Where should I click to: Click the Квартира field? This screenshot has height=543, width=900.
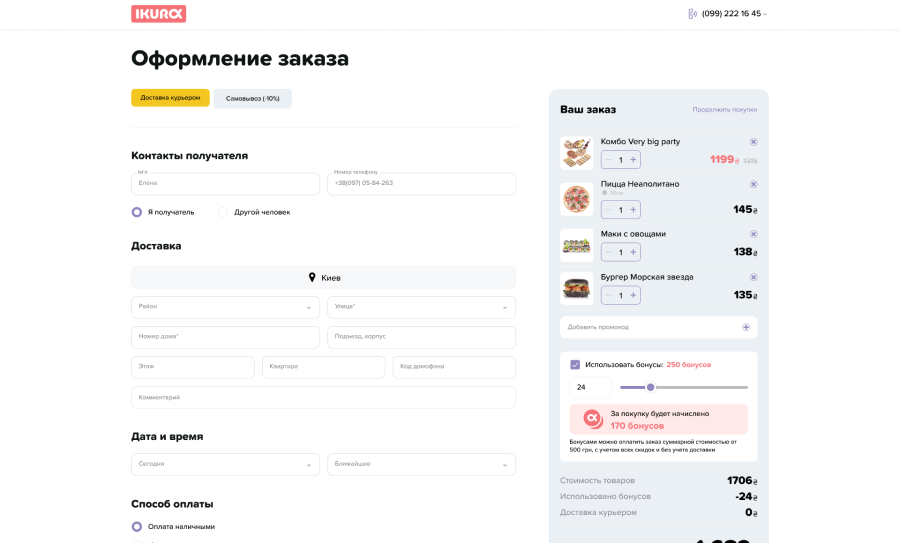(323, 367)
